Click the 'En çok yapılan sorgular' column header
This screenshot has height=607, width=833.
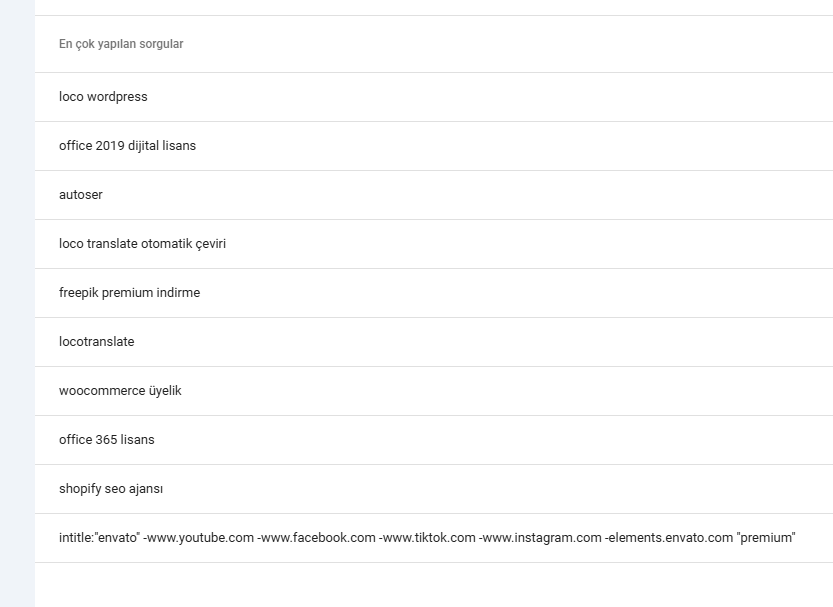[121, 44]
